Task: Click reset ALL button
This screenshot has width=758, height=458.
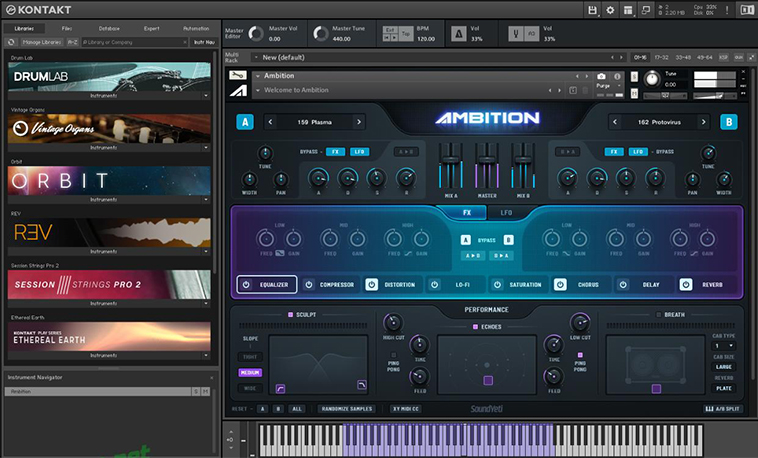Action: (297, 409)
